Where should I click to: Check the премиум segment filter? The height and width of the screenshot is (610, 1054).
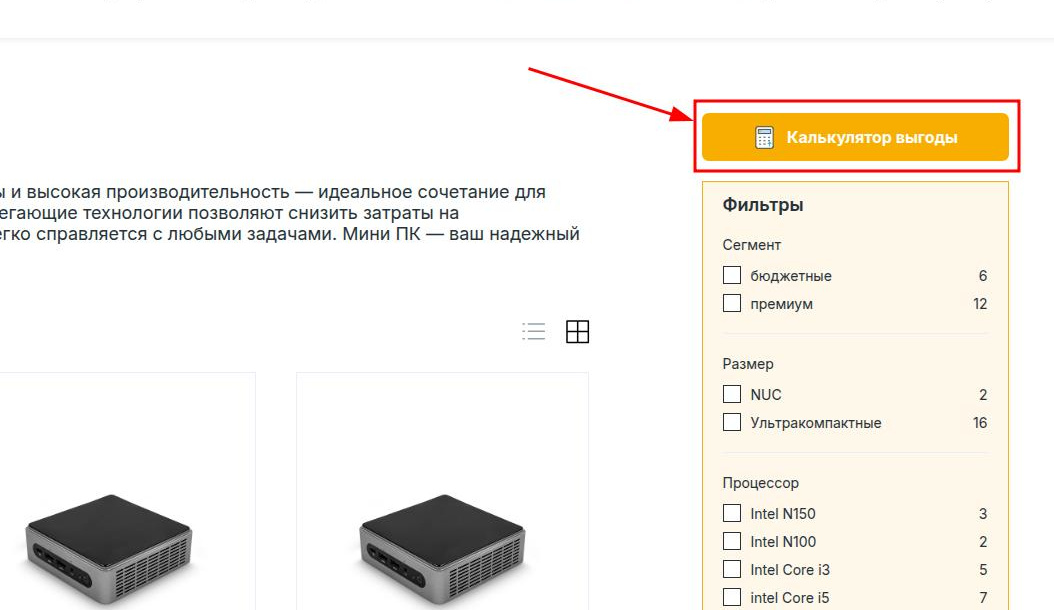pyautogui.click(x=732, y=303)
